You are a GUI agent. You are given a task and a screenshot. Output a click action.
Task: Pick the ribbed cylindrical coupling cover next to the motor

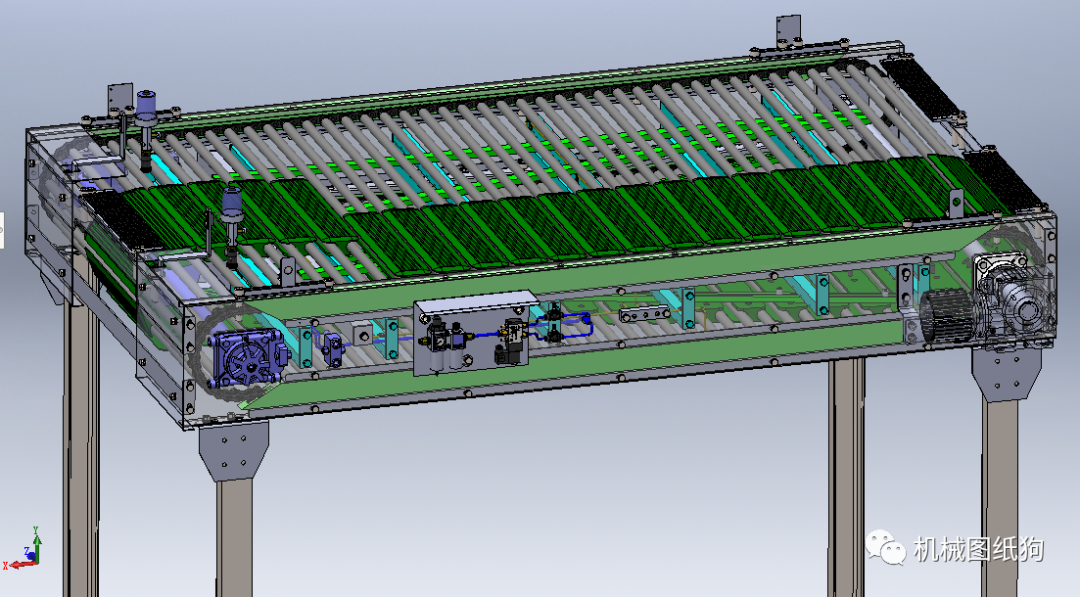point(948,316)
